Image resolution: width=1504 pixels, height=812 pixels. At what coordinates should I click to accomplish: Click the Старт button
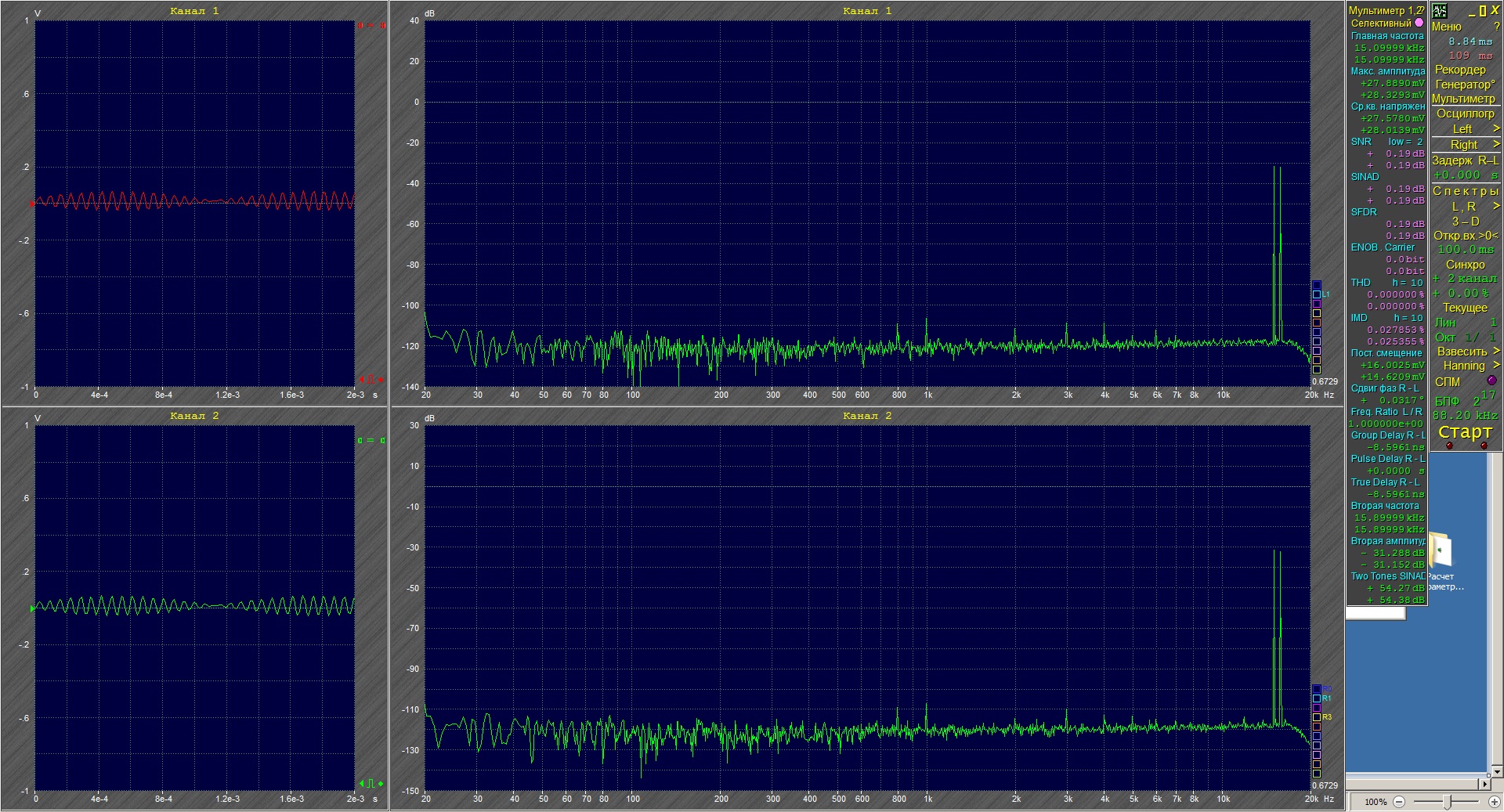(1465, 432)
